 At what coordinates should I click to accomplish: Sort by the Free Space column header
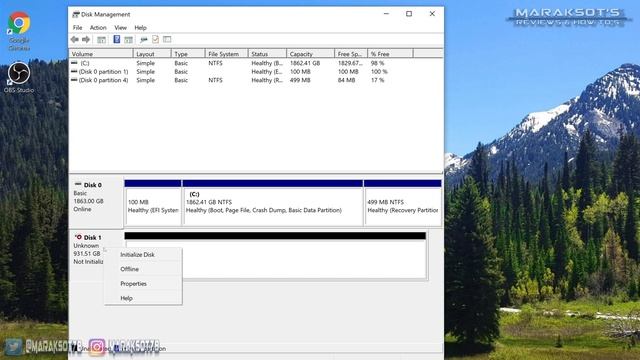351,54
